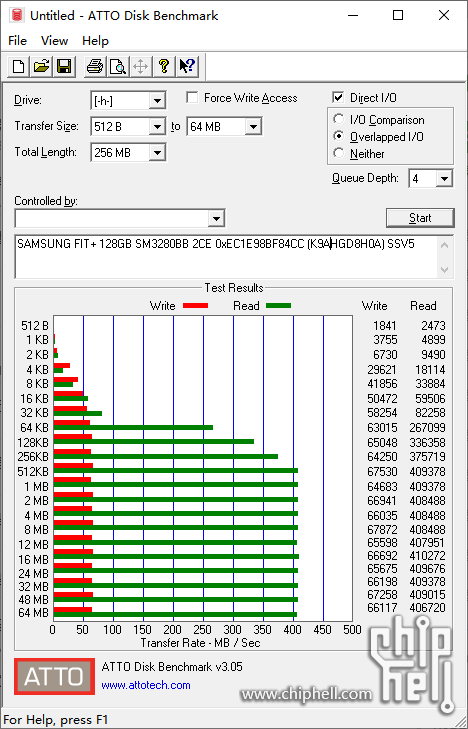Click the Write column header

[375, 306]
